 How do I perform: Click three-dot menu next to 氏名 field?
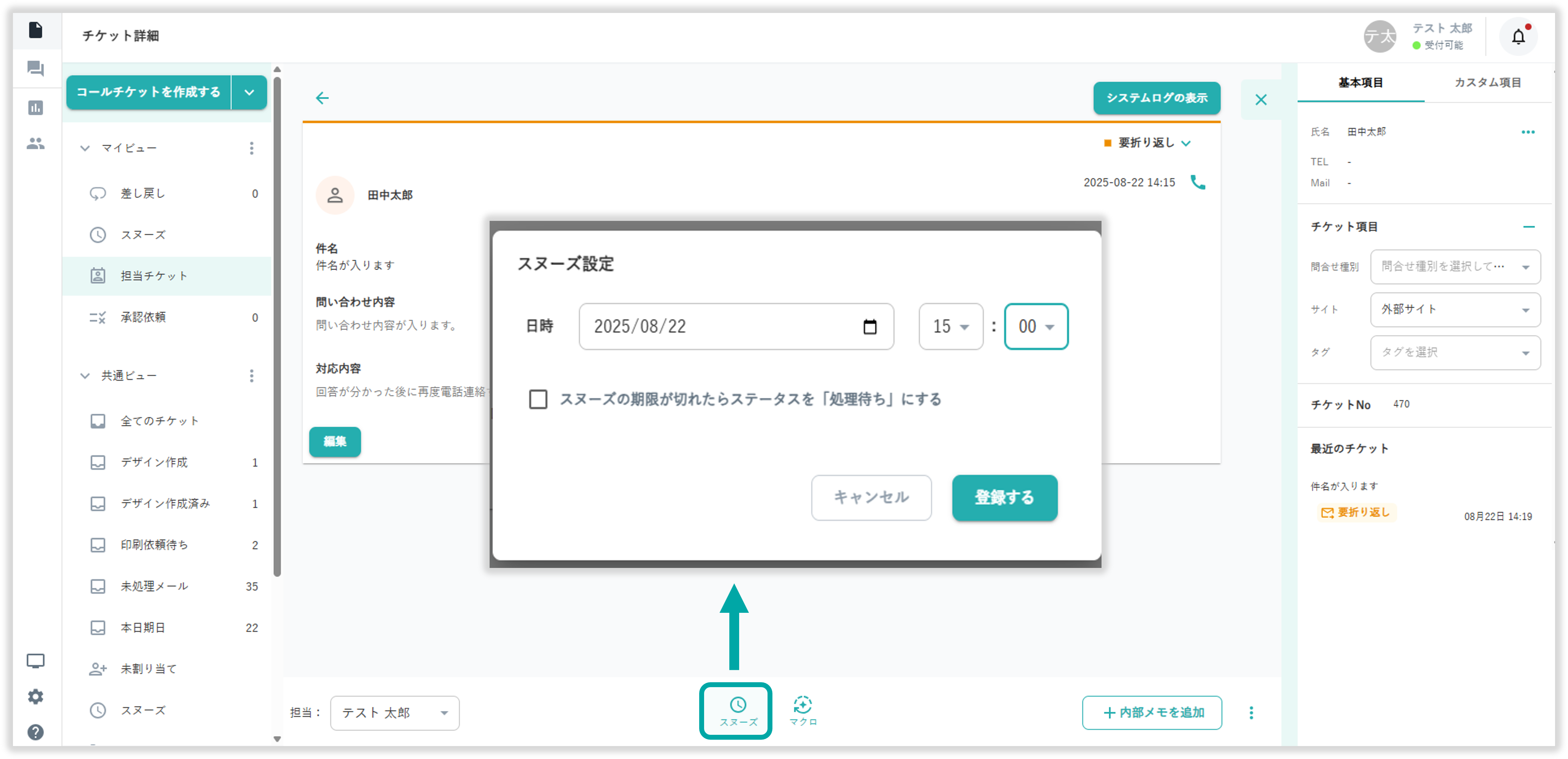pos(1528,132)
